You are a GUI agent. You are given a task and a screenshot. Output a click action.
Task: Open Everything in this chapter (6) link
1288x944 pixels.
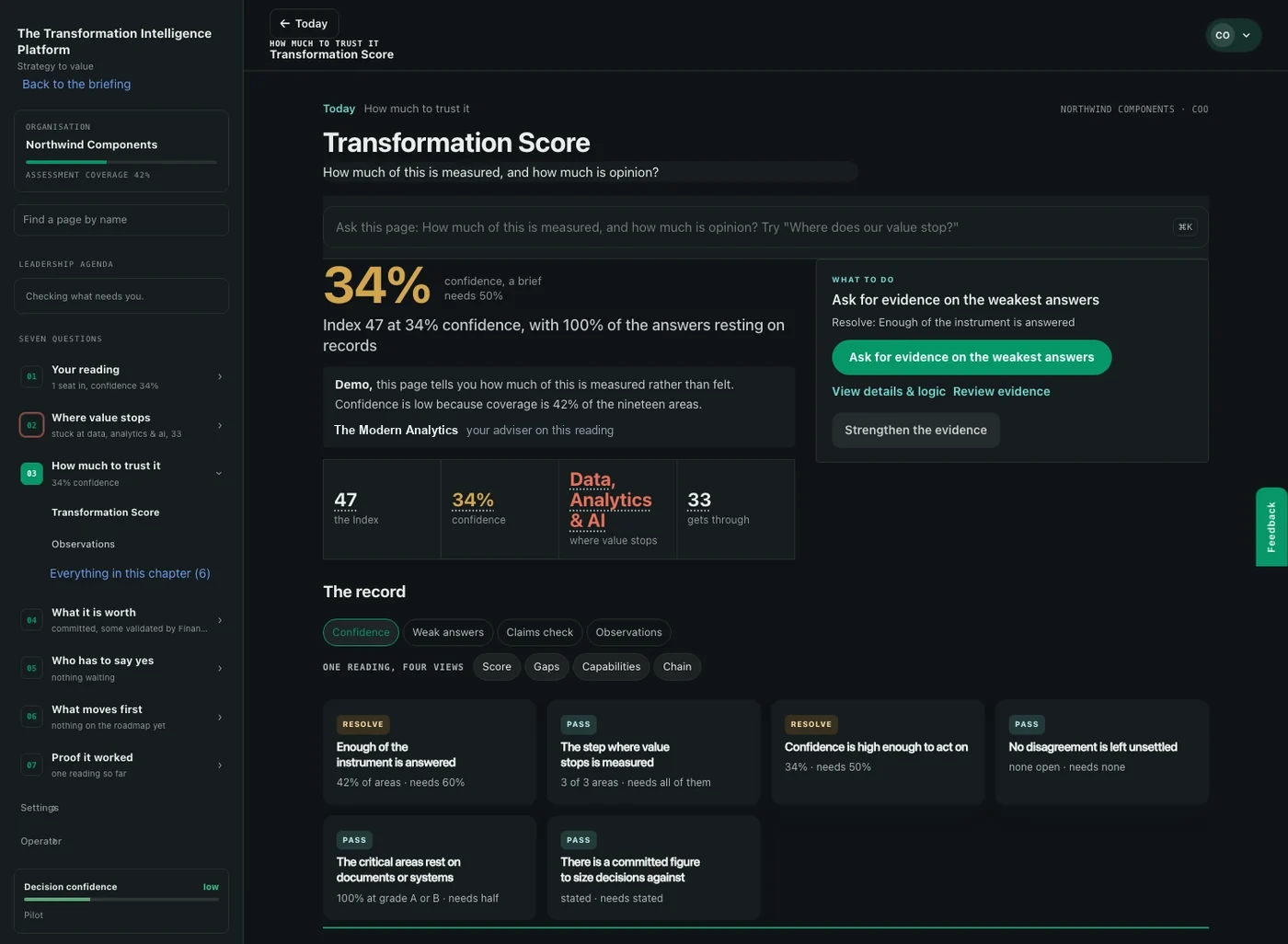pos(130,573)
